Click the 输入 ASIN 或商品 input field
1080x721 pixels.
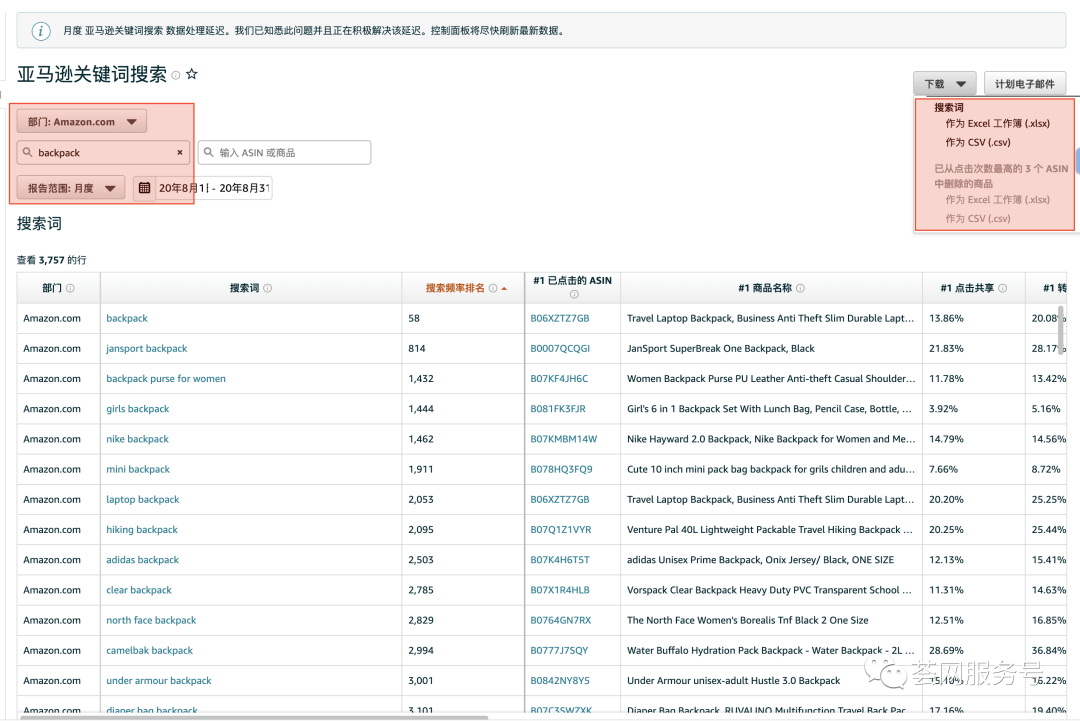pos(285,153)
